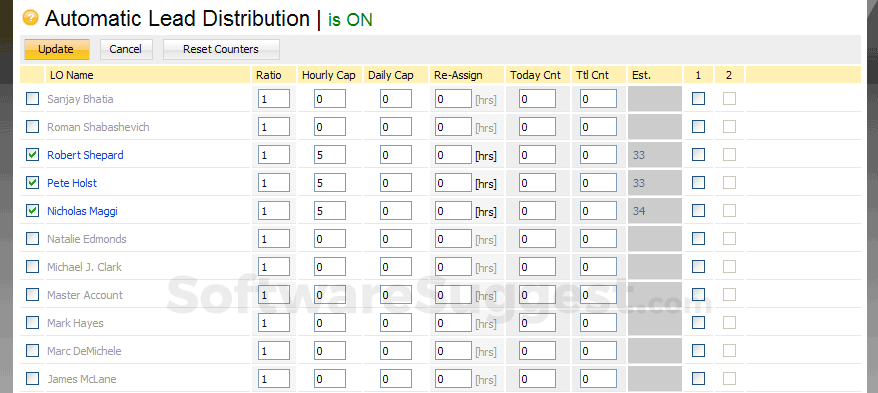
Task: Click Re-Assign field for Marc DeMichele
Action: 454,351
